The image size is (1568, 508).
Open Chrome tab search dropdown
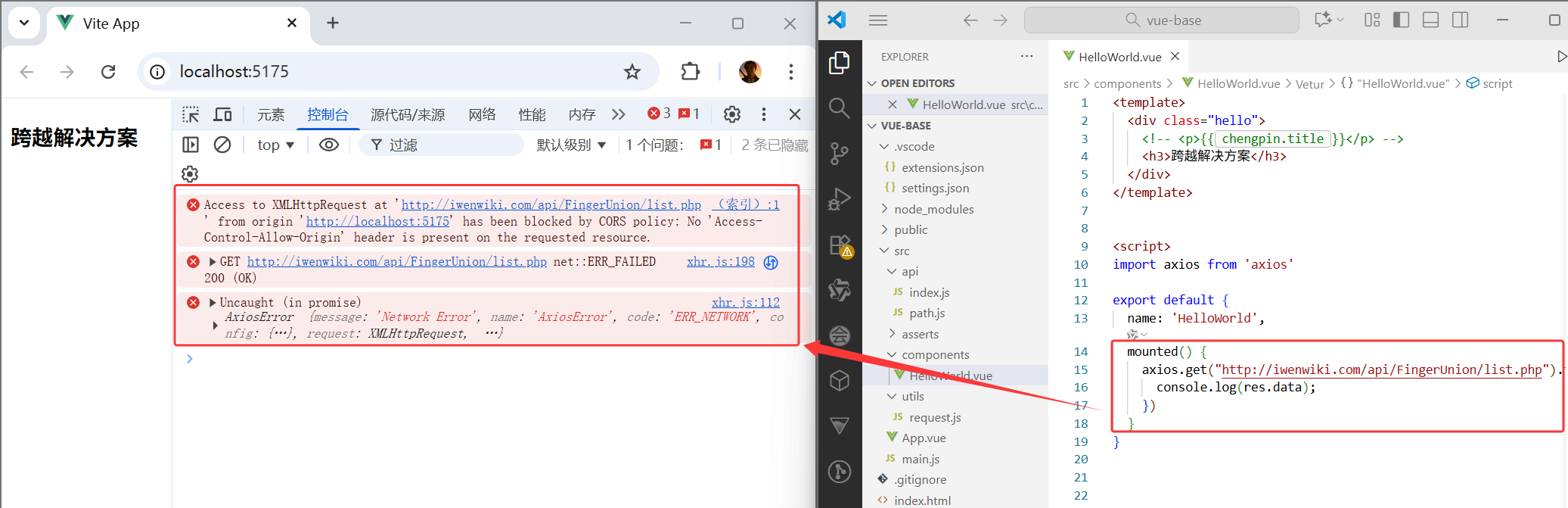point(24,23)
